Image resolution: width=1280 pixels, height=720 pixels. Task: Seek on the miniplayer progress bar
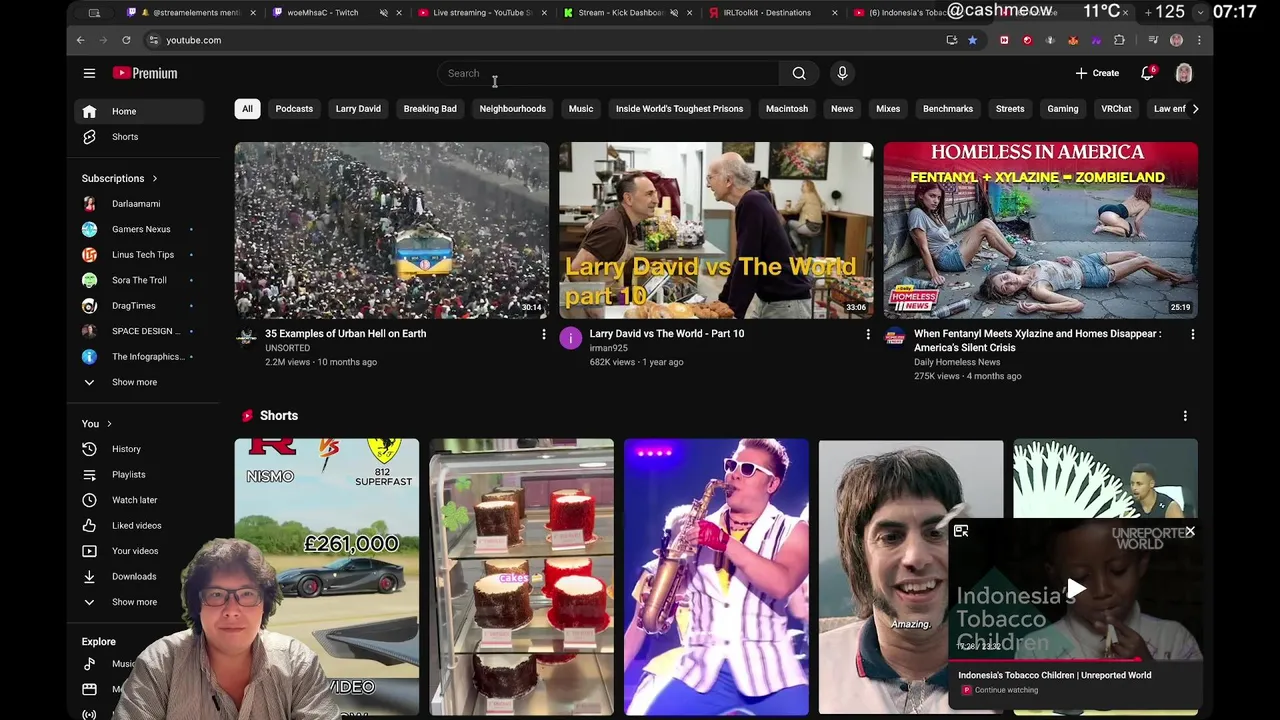click(1074, 660)
